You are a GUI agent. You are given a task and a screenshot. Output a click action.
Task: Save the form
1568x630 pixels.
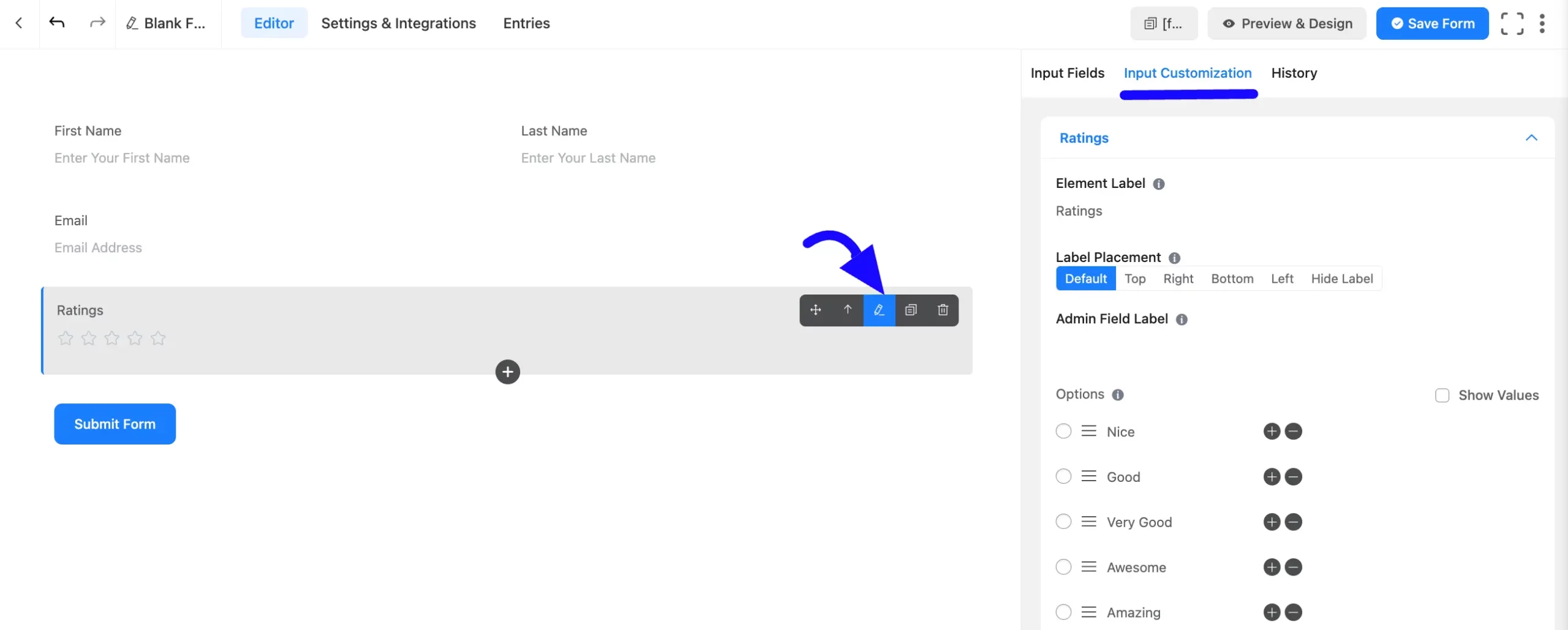(1432, 23)
